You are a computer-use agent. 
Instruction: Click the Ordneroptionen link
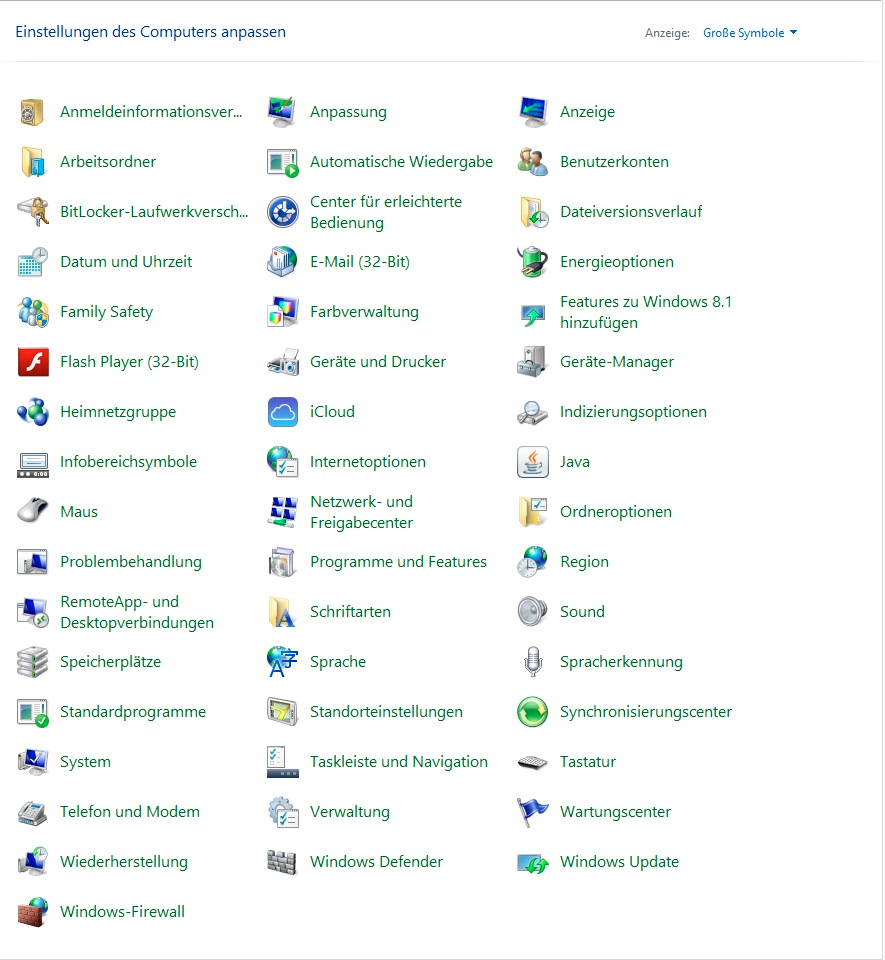coord(616,512)
